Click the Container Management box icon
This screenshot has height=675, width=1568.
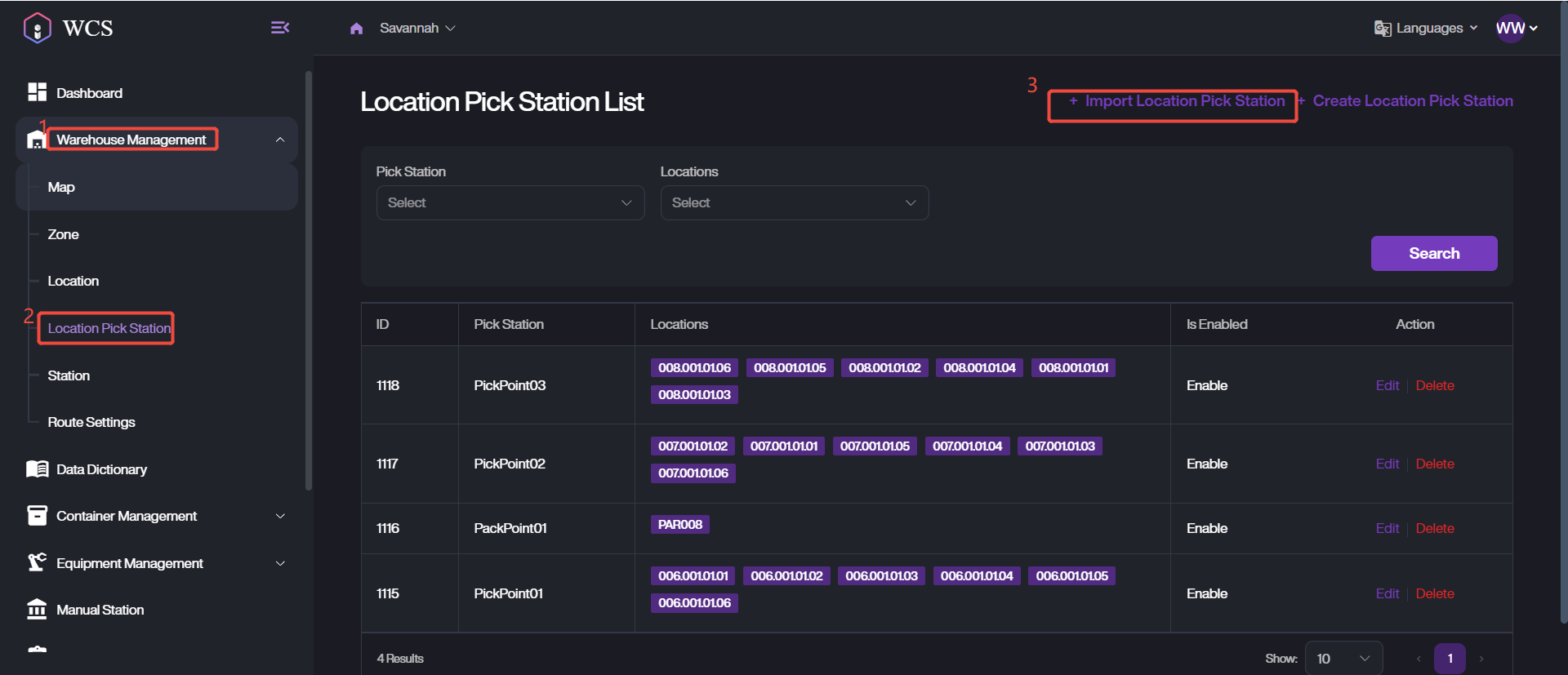coord(37,516)
